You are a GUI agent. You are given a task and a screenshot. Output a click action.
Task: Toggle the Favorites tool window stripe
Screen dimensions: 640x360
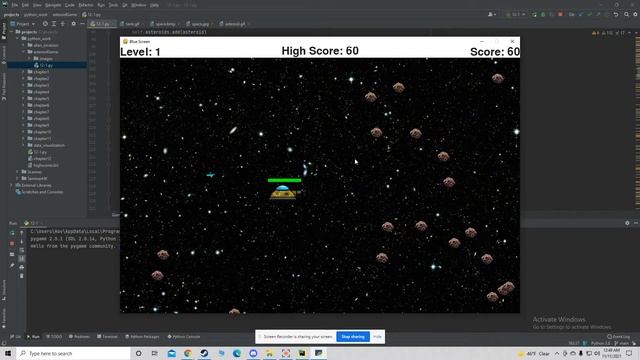coord(4,318)
